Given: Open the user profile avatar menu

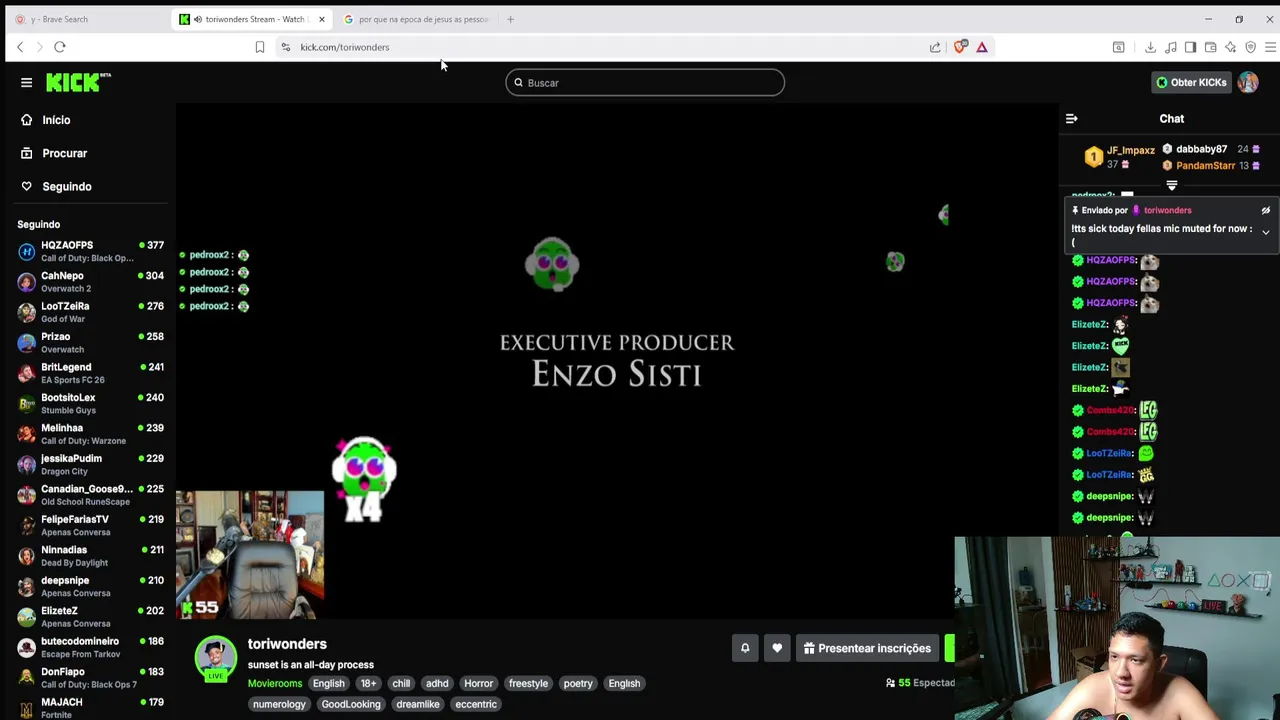Looking at the screenshot, I should point(1248,82).
